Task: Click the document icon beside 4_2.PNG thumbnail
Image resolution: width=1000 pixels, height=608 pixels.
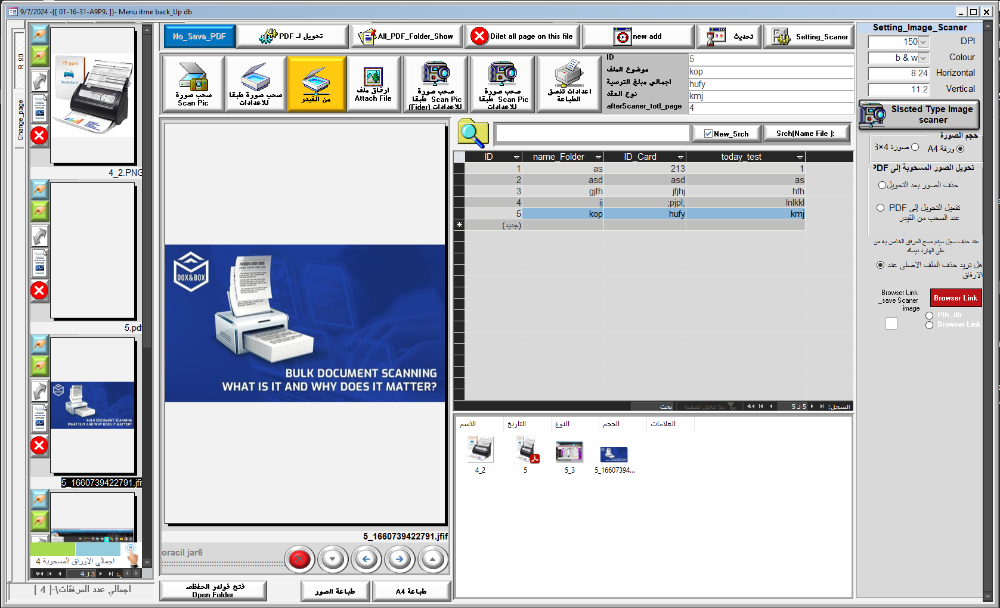Action: click(40, 107)
